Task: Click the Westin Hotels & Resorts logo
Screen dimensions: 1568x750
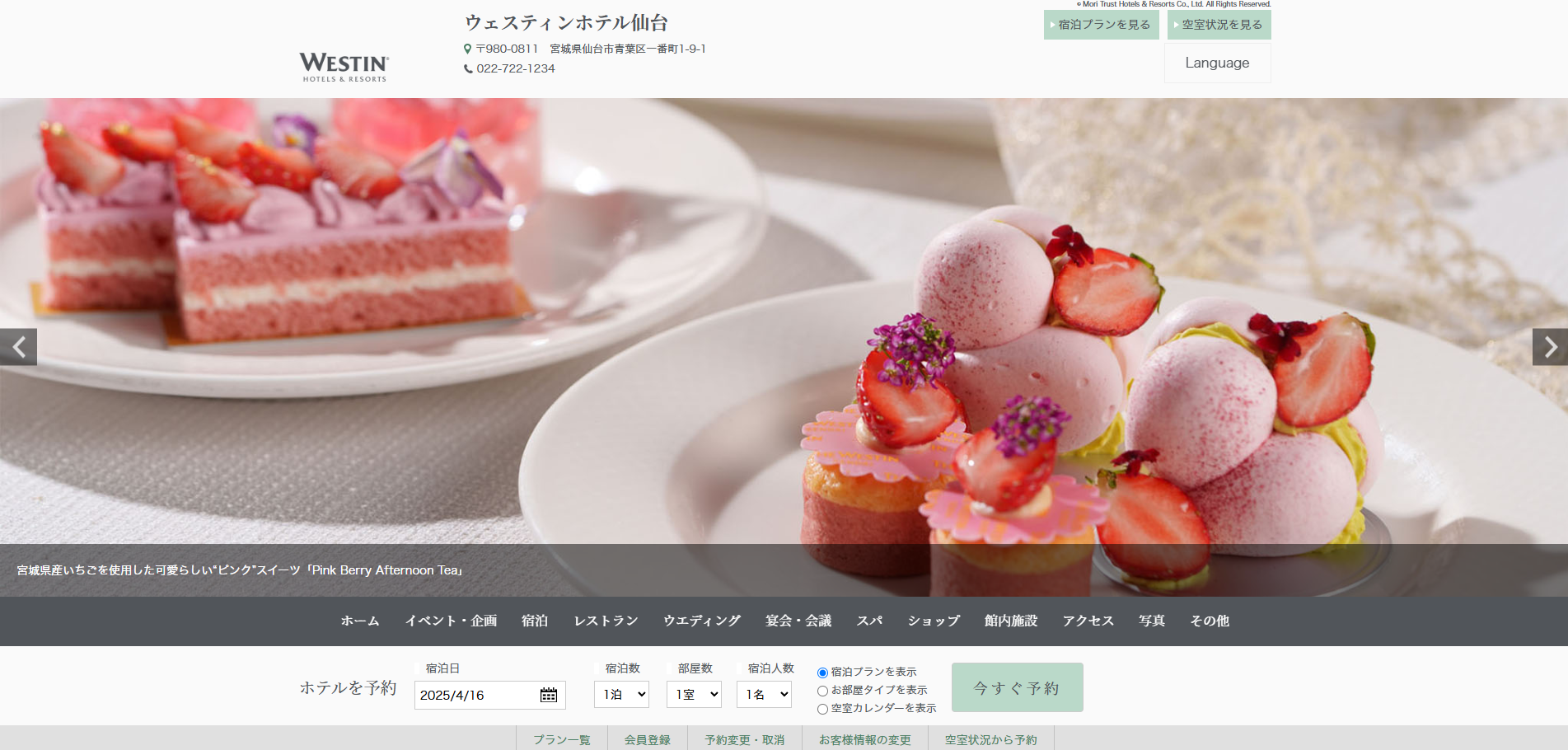Action: tap(344, 67)
